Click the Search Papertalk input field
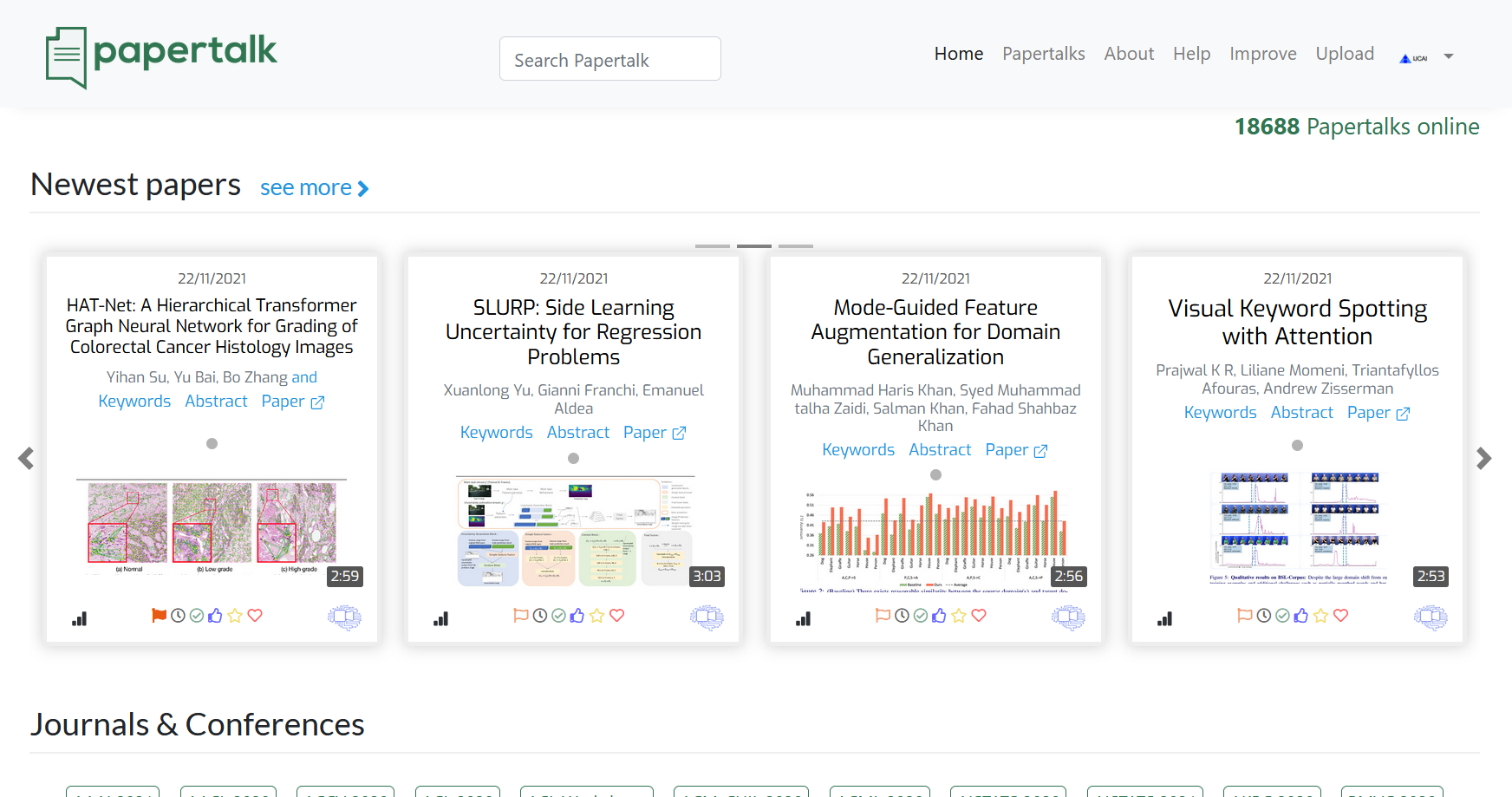This screenshot has height=797, width=1512. tap(609, 59)
